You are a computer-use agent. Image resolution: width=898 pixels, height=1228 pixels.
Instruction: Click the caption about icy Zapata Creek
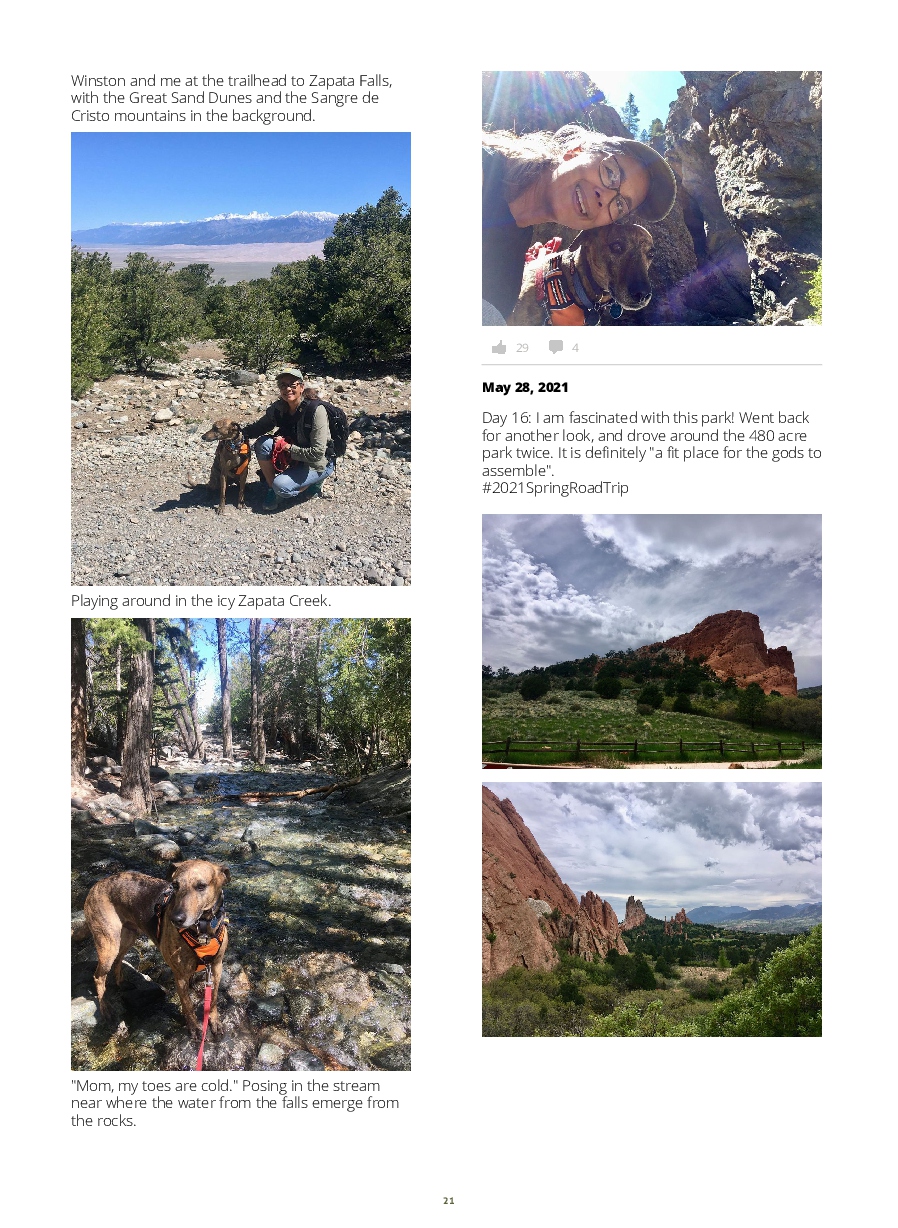point(201,601)
